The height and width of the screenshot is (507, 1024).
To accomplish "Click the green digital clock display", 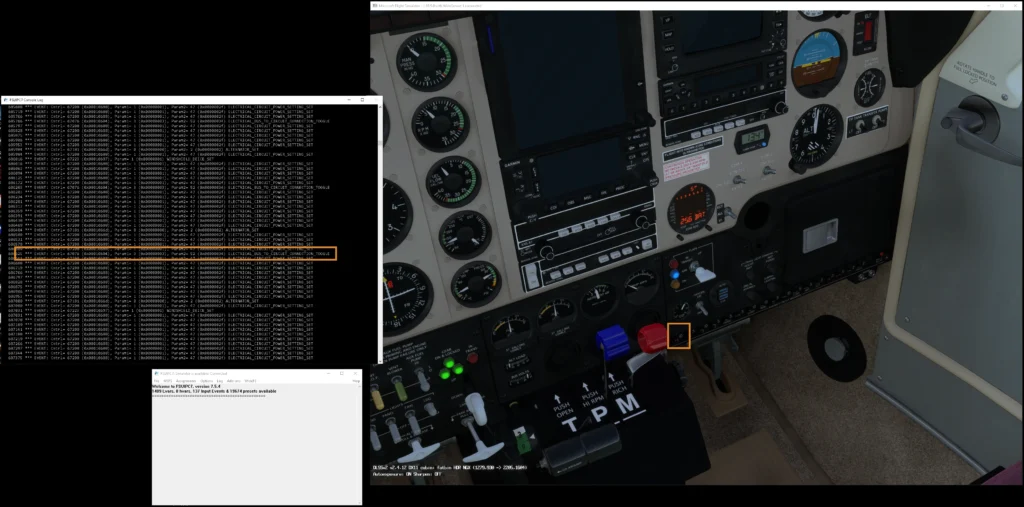I will pyautogui.click(x=751, y=137).
